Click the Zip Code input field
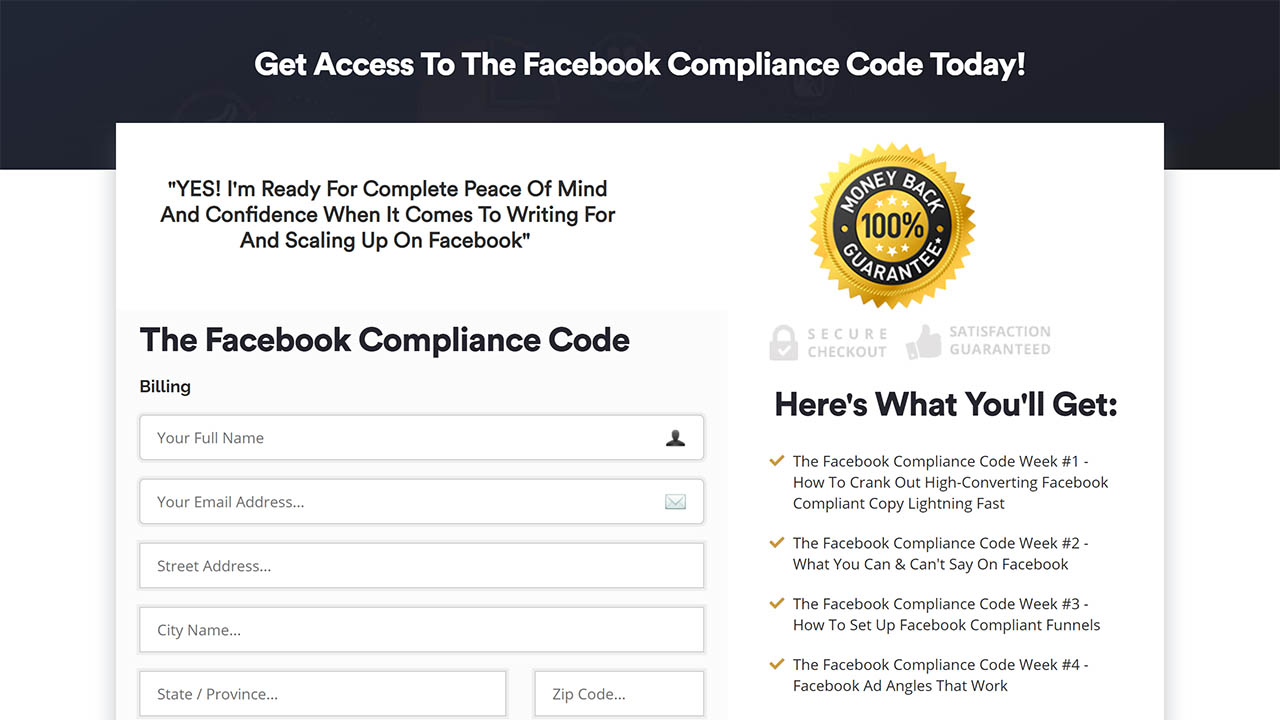The width and height of the screenshot is (1280, 720). click(619, 694)
